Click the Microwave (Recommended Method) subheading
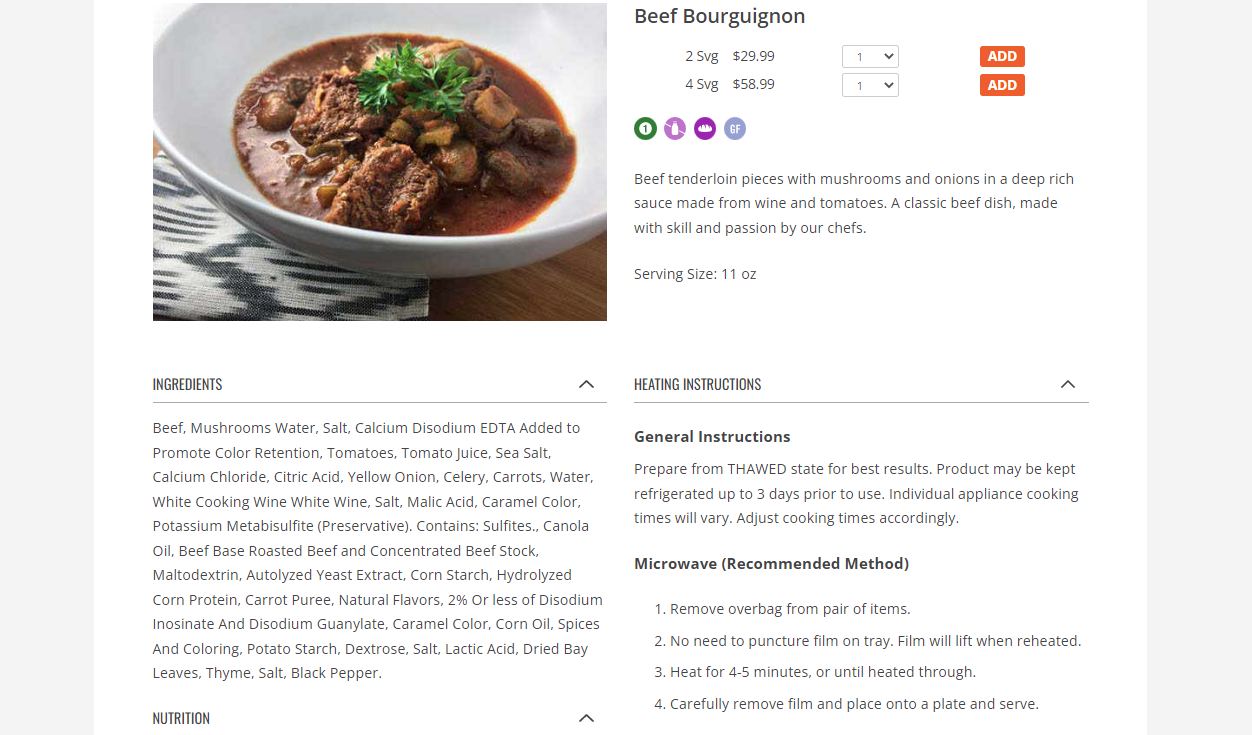 pyautogui.click(x=771, y=564)
